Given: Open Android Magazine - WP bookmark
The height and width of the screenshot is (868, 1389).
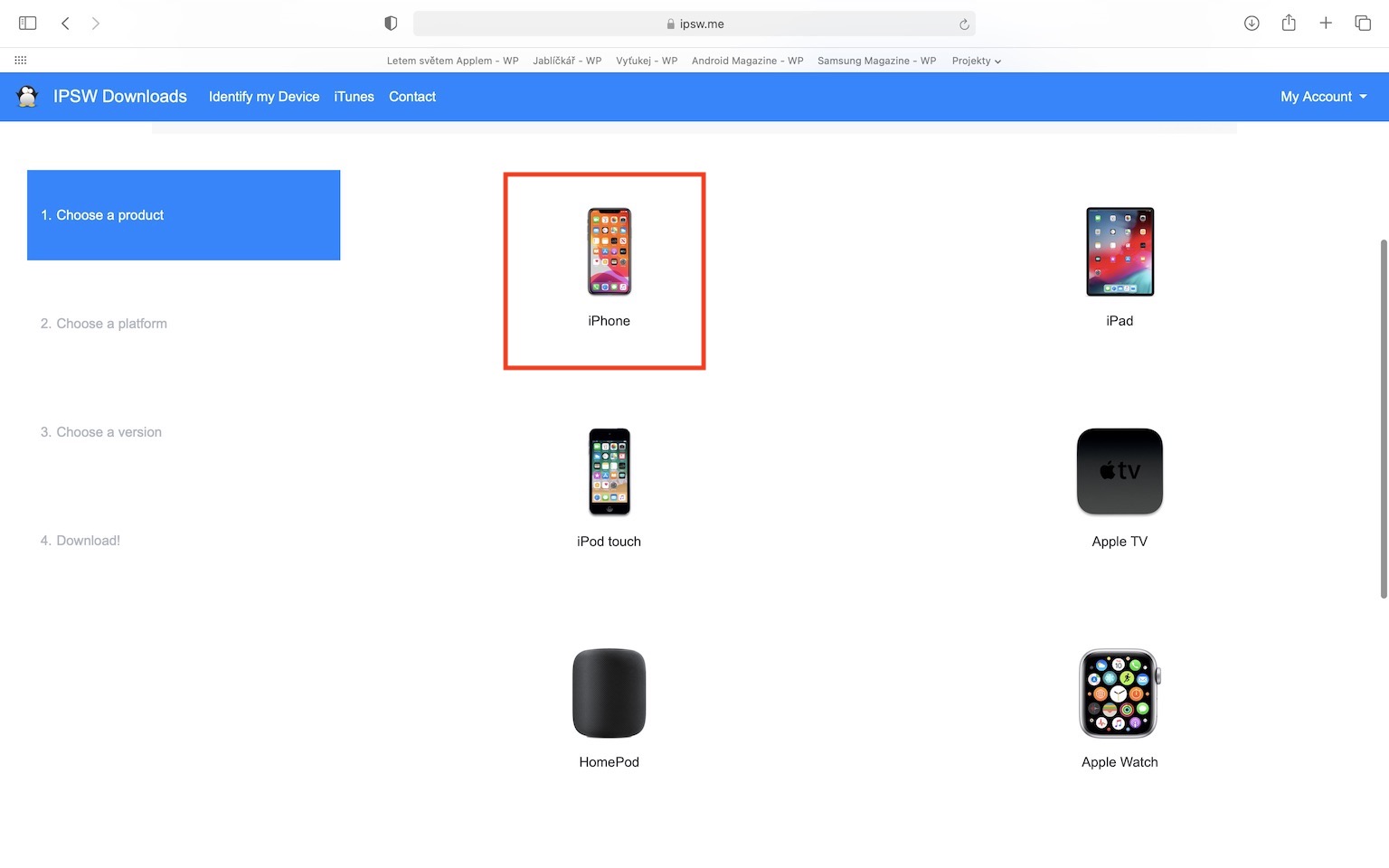Looking at the screenshot, I should 747,61.
